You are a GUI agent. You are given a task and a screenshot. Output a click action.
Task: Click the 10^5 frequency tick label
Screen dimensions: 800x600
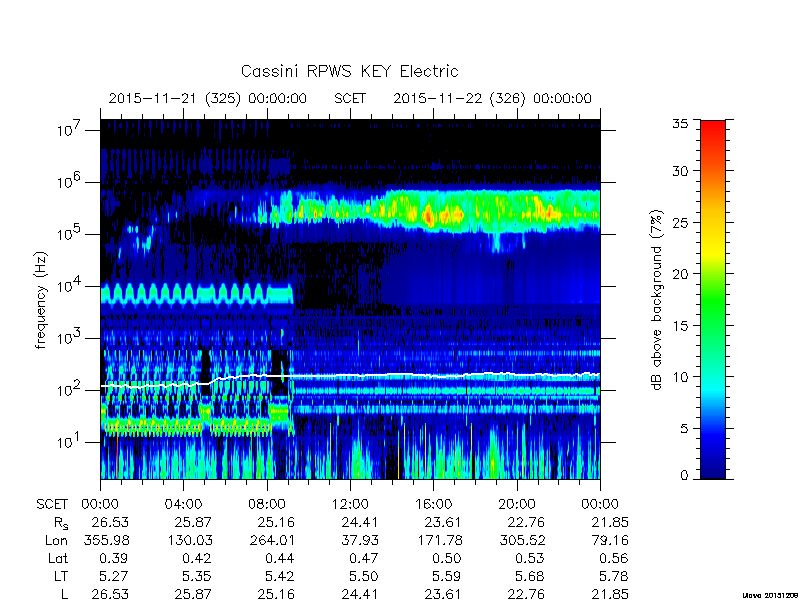pos(70,233)
